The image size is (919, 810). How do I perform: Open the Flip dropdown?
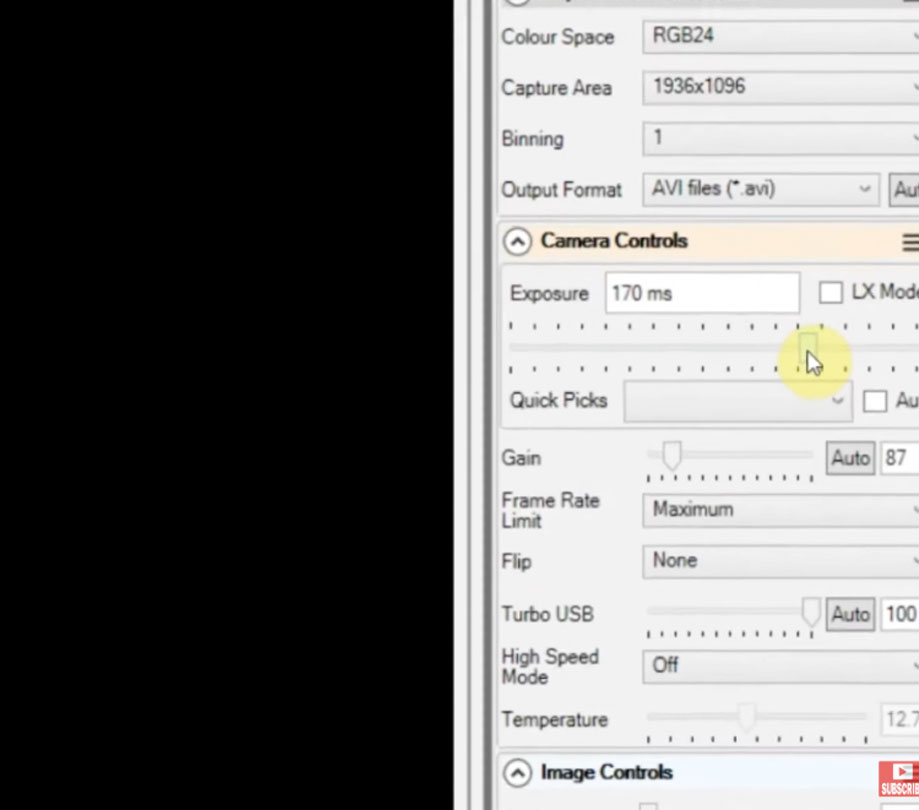pyautogui.click(x=913, y=561)
